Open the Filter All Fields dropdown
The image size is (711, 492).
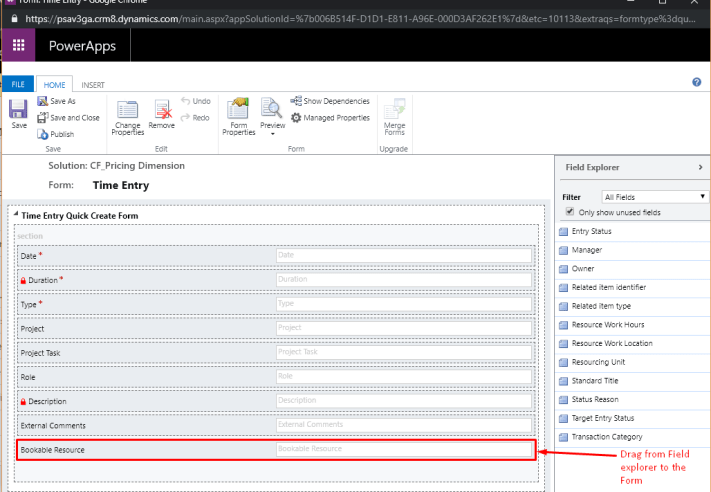click(x=654, y=197)
